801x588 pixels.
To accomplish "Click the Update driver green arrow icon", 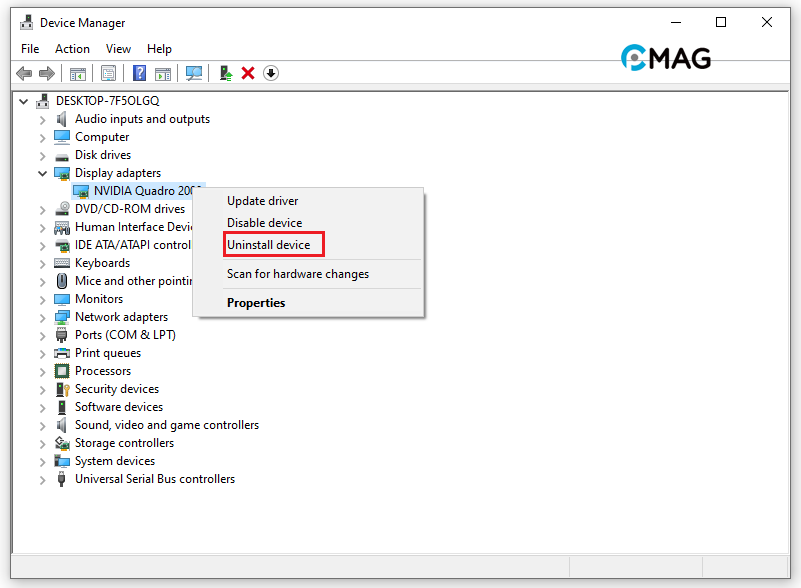I will [226, 73].
